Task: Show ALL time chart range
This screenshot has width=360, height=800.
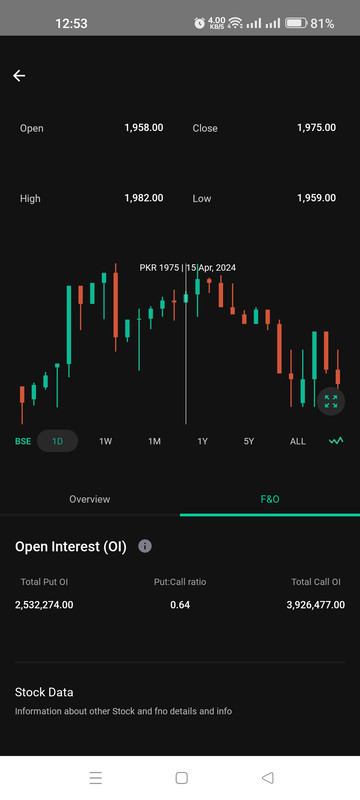Action: (298, 441)
